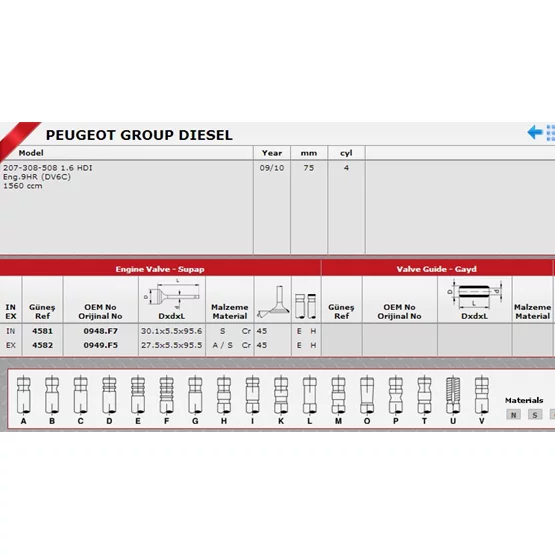Click the cyl column header

pos(346,153)
